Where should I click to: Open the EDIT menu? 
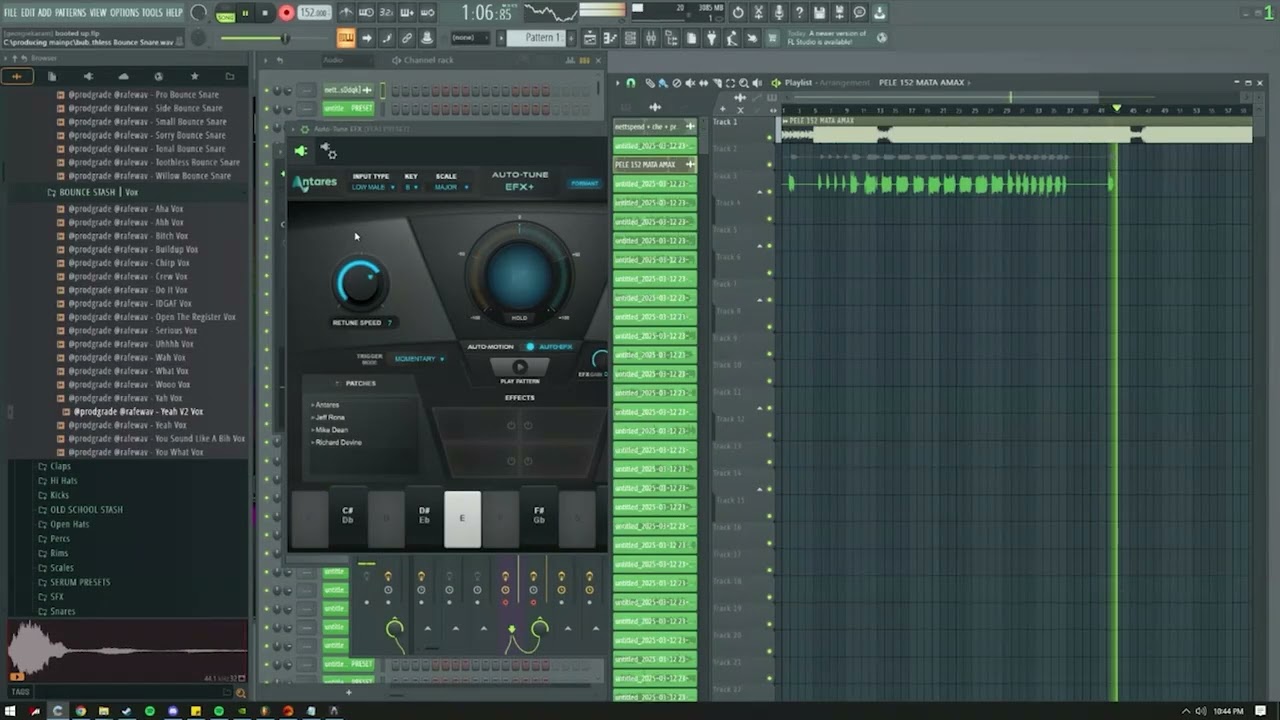pos(28,12)
